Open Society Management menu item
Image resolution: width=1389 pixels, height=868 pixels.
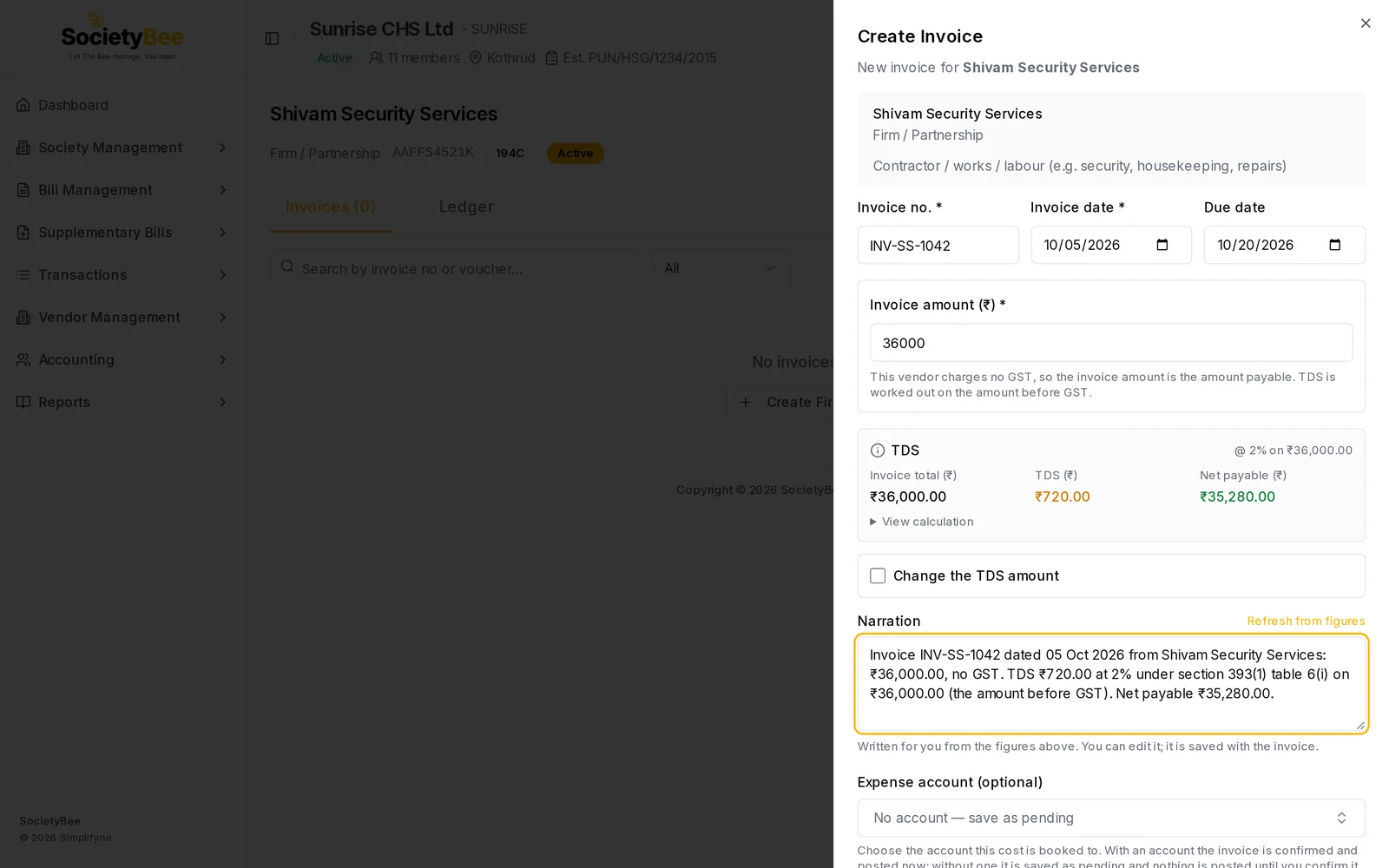point(122,148)
